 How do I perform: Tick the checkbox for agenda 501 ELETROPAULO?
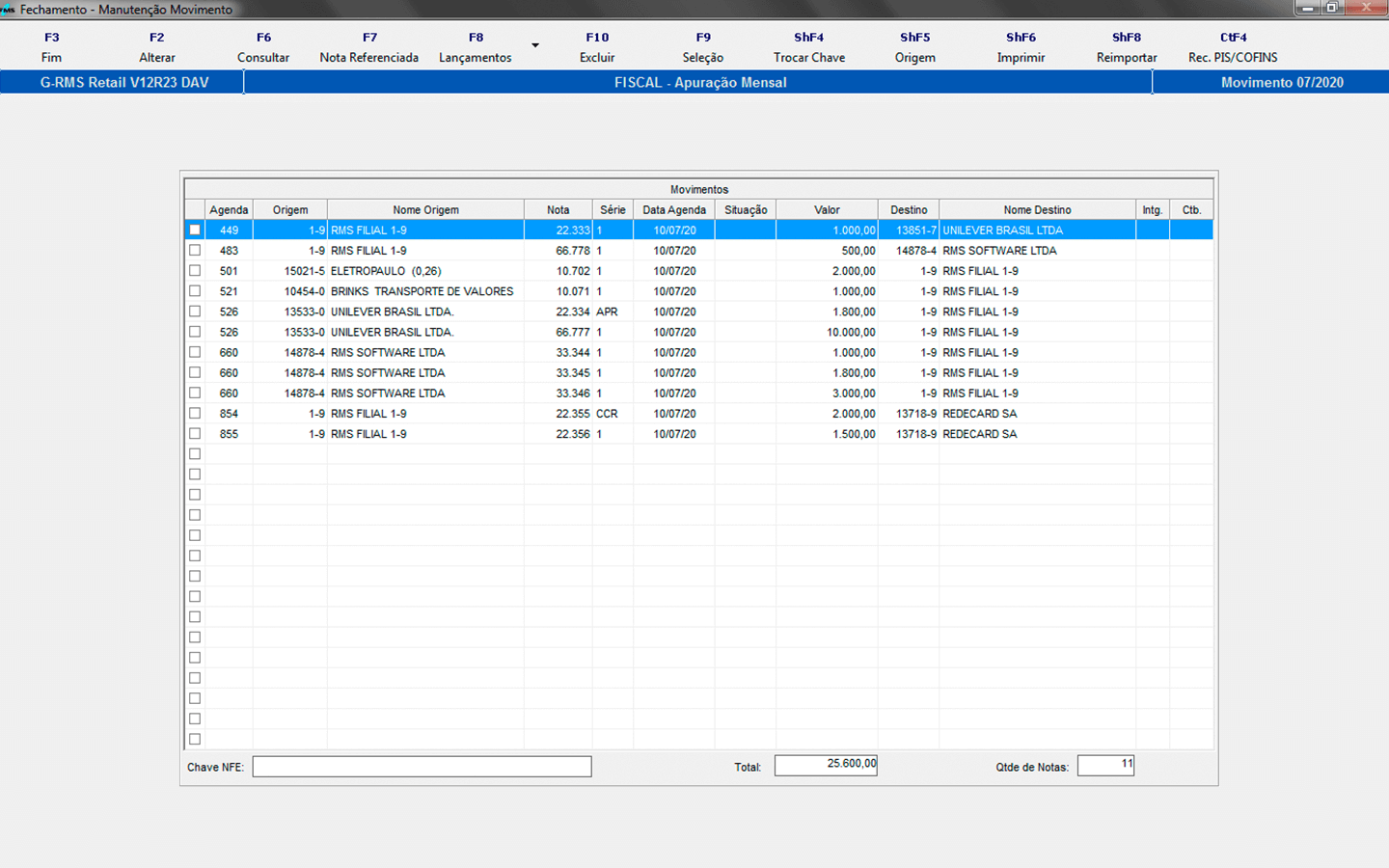[195, 271]
